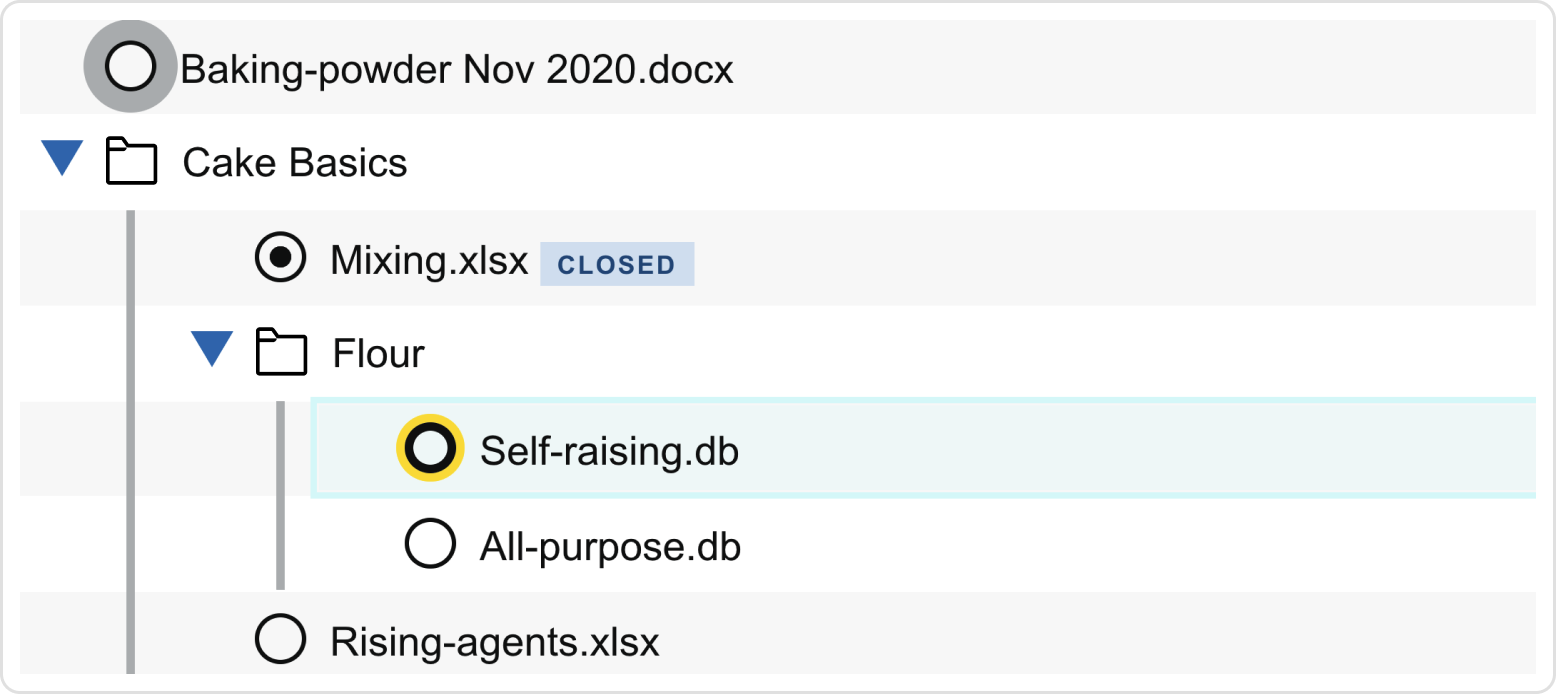The height and width of the screenshot is (694, 1556).
Task: Click the Rising-agents.xlsx file name
Action: [x=495, y=641]
